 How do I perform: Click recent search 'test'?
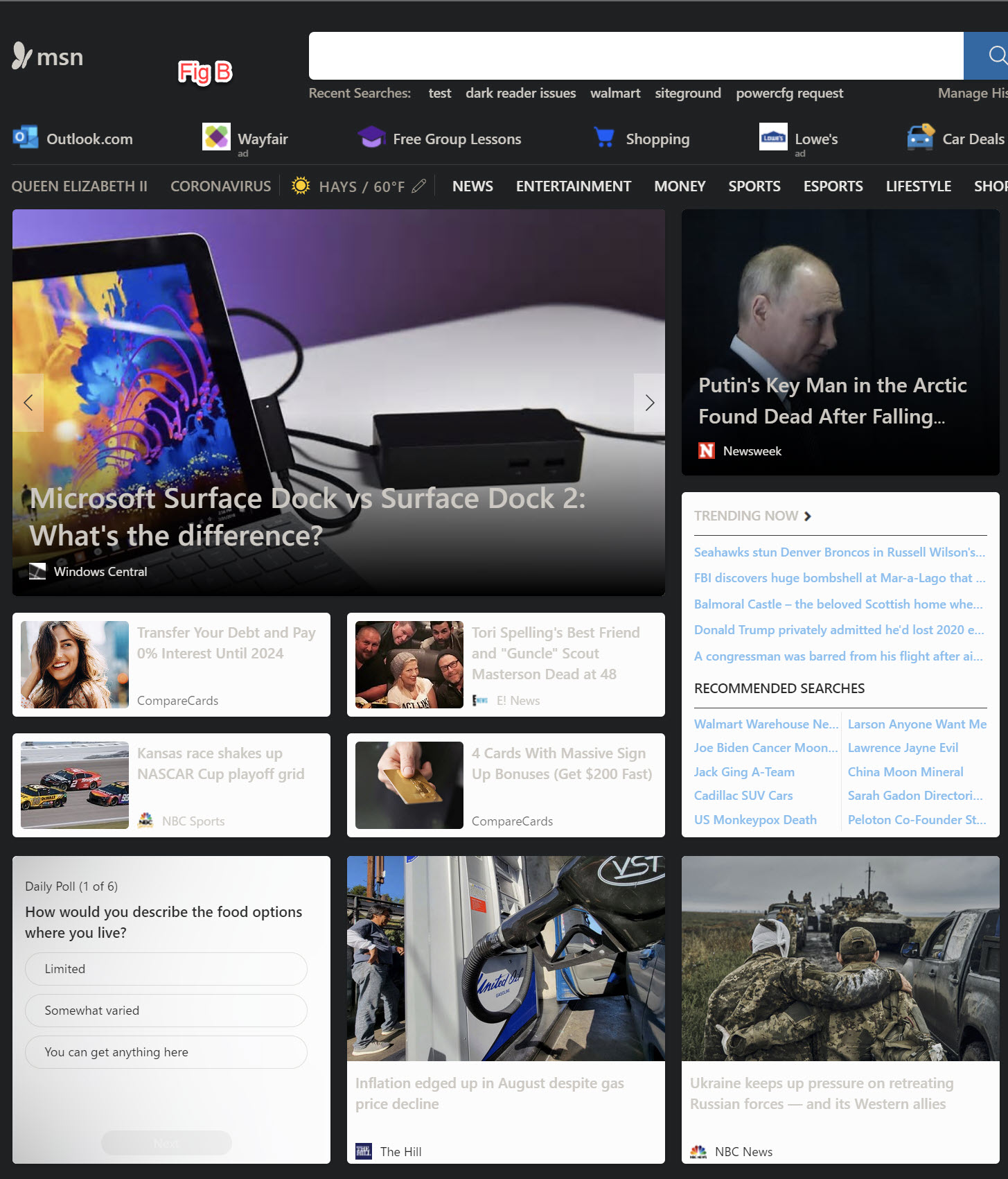tap(440, 93)
